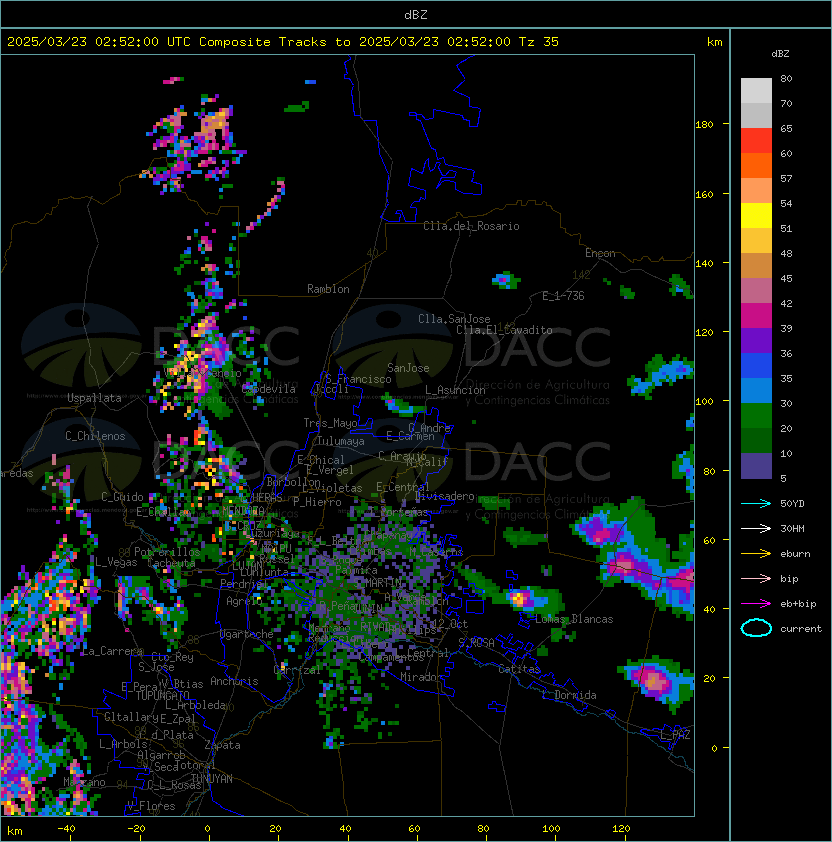Screen dimensions: 832x842
Task: Click the 'Encon' place label on the map
Action: coord(600,253)
